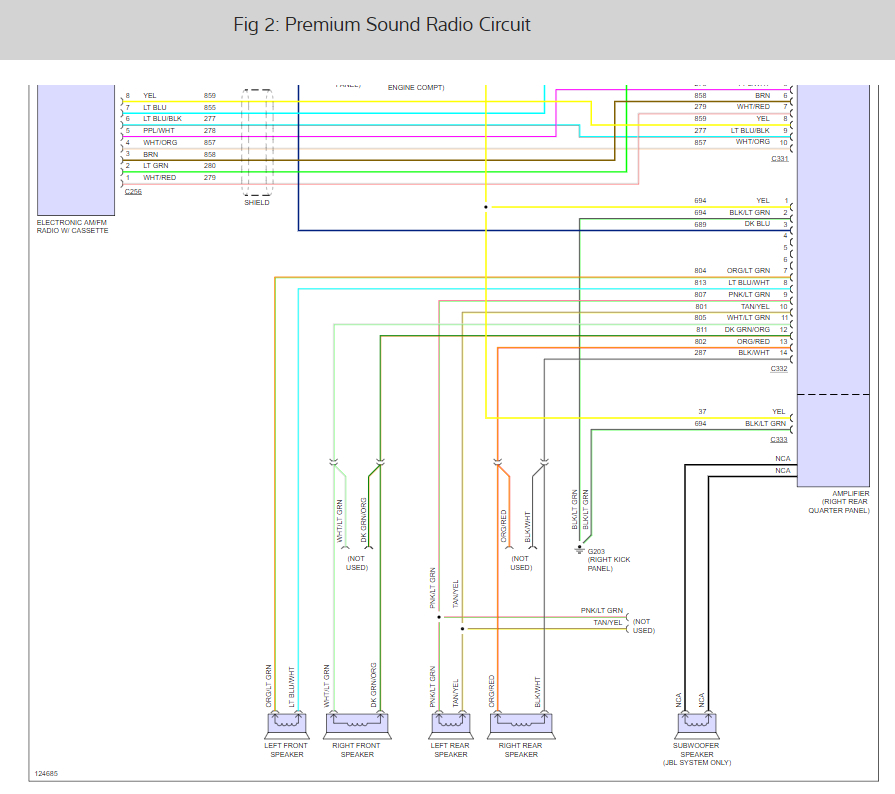
Task: Click the horizontal 'TAN/YEL' branch label
Action: coord(608,622)
